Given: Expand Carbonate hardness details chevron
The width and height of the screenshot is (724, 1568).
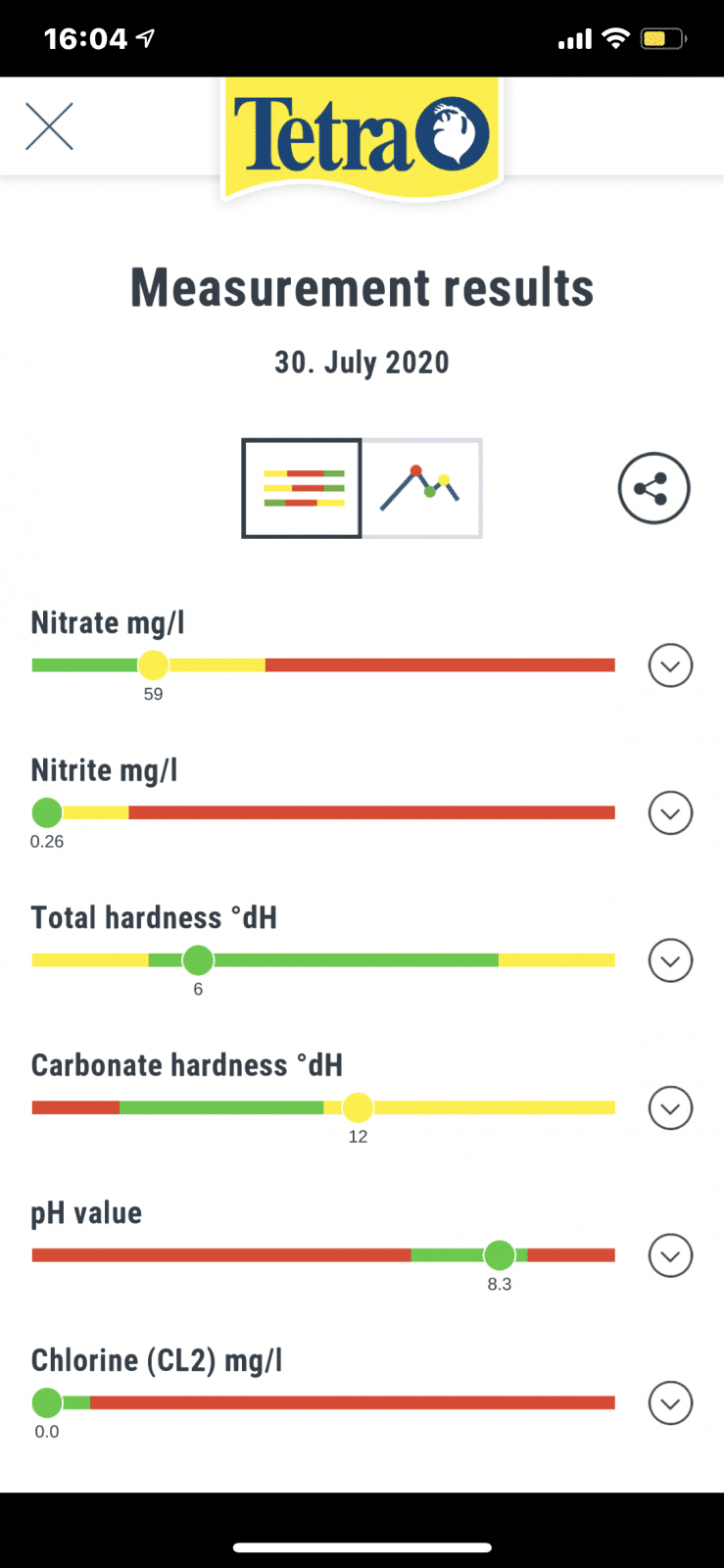Looking at the screenshot, I should coord(671,1107).
